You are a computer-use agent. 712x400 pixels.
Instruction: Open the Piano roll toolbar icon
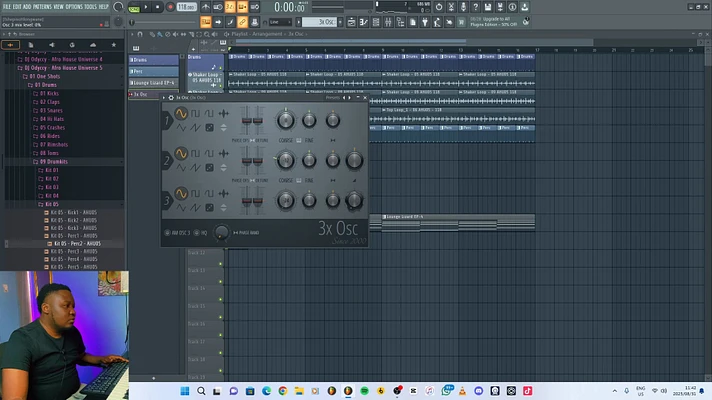(x=364, y=22)
